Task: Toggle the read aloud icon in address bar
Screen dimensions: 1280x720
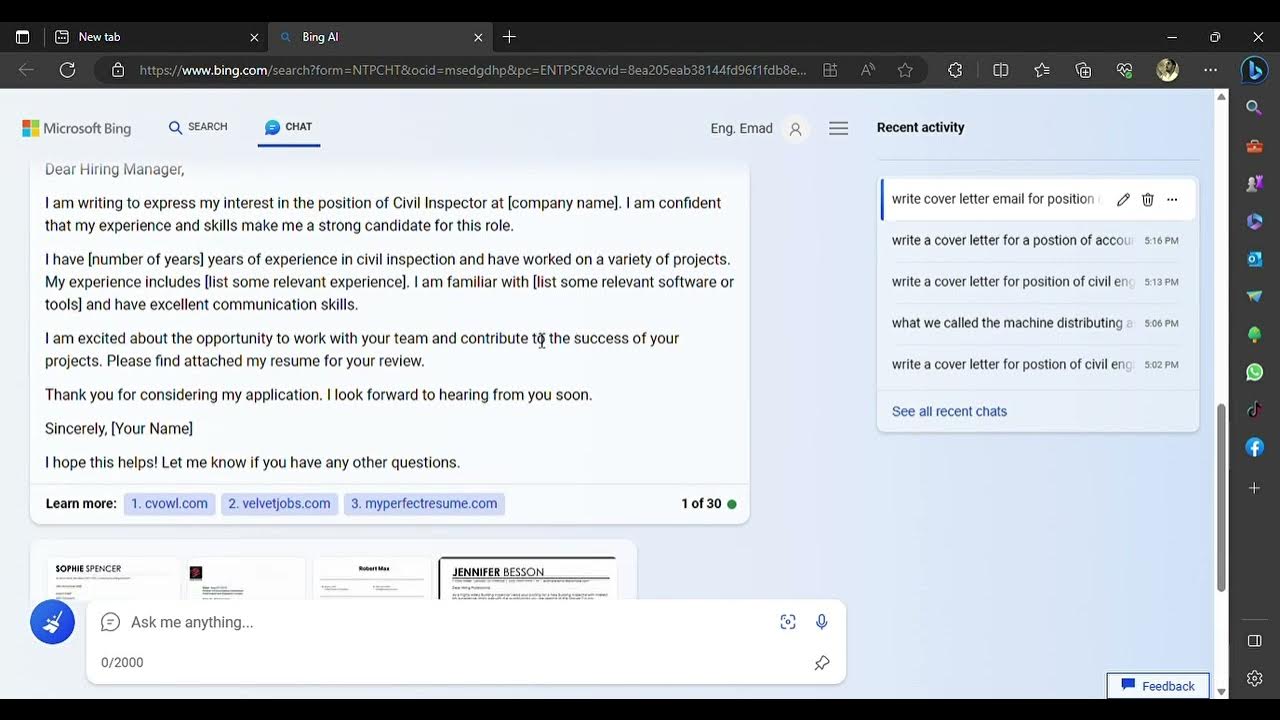Action: pos(867,70)
